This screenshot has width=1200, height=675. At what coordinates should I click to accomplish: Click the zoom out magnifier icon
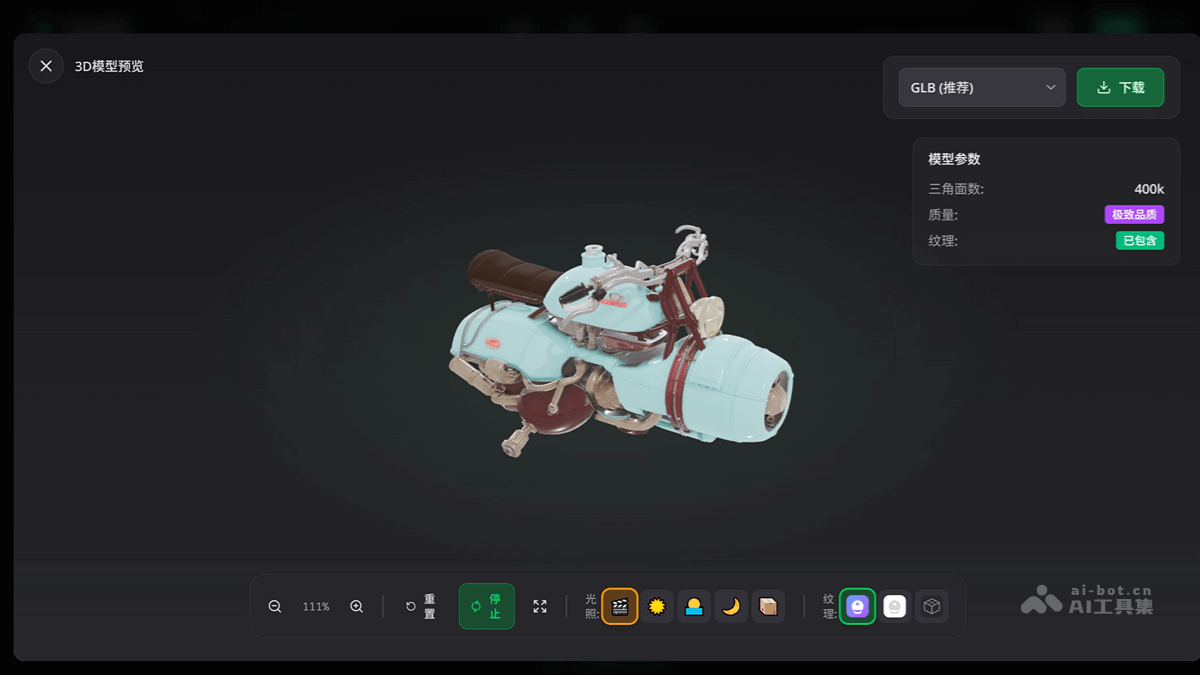(x=275, y=607)
